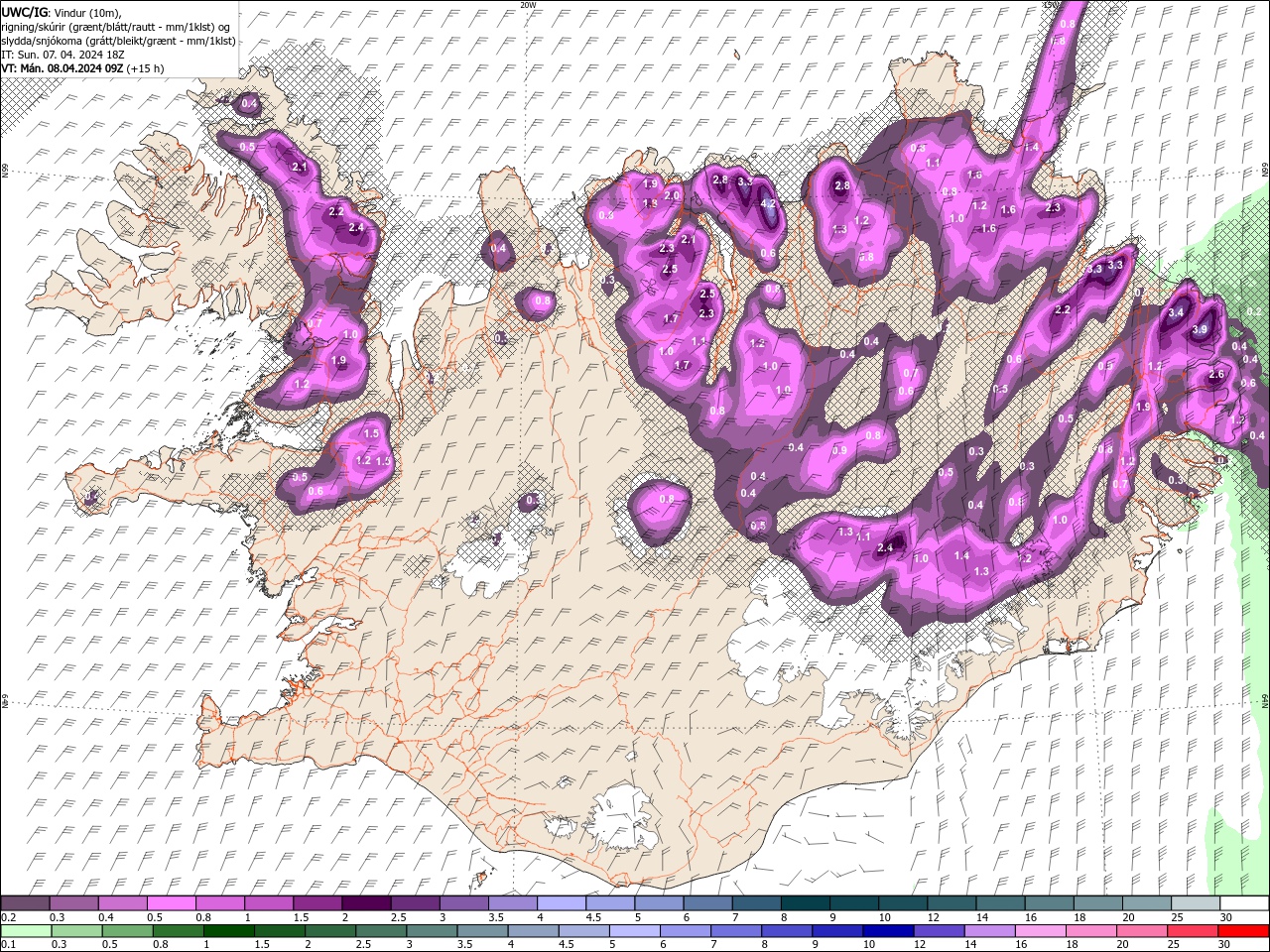Click the dark mauve 0.2–0.3 legend swatch
Viewport: 1270px width, 952px height.
(x=26, y=903)
